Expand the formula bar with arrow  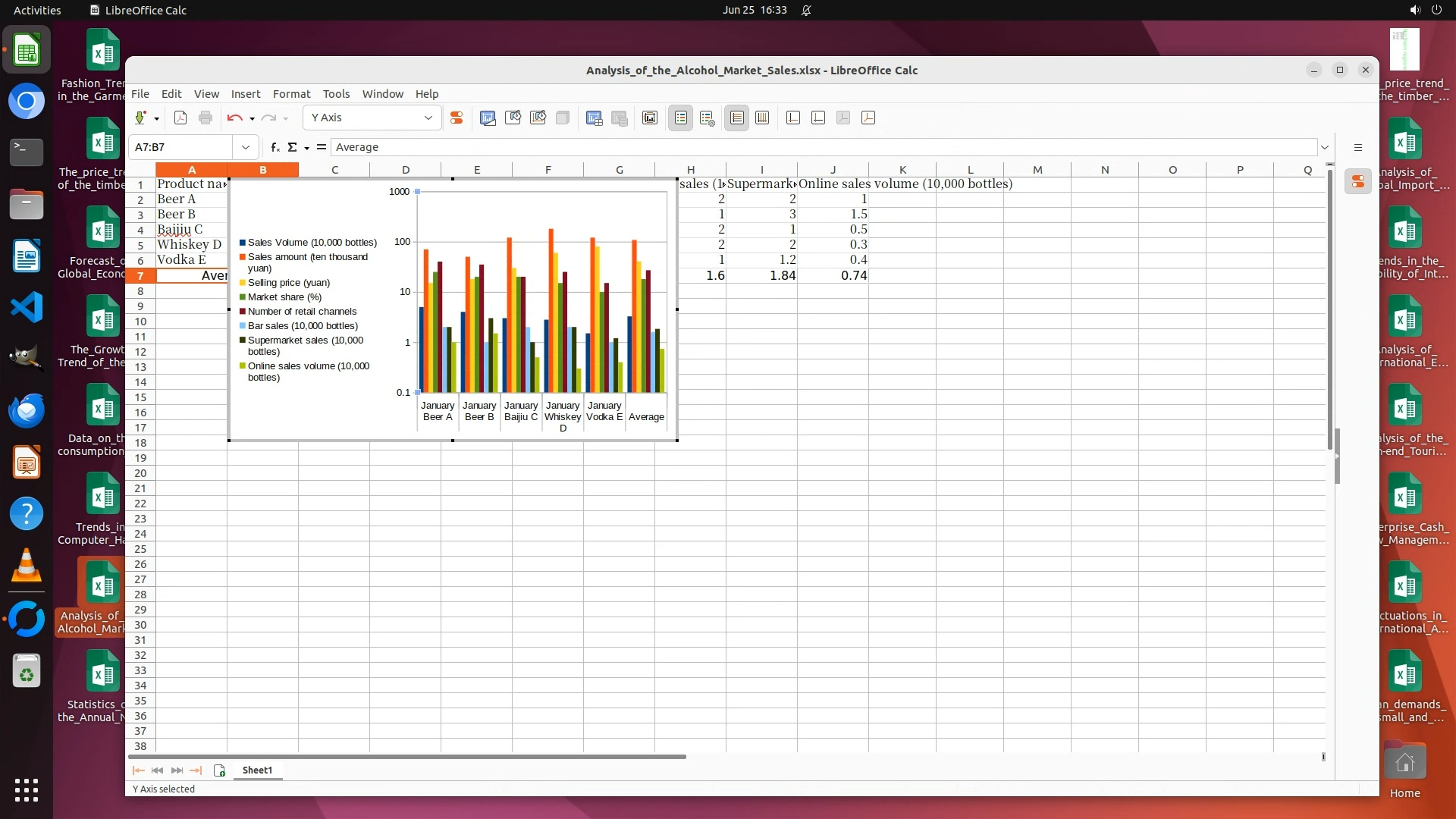pos(1325,147)
